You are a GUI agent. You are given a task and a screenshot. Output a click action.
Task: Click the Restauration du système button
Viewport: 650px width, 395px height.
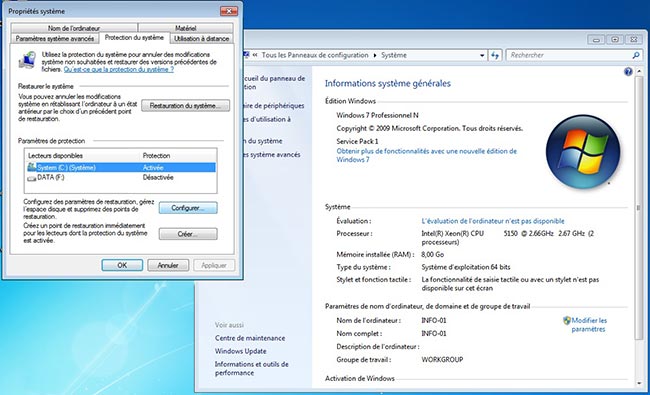[x=185, y=106]
